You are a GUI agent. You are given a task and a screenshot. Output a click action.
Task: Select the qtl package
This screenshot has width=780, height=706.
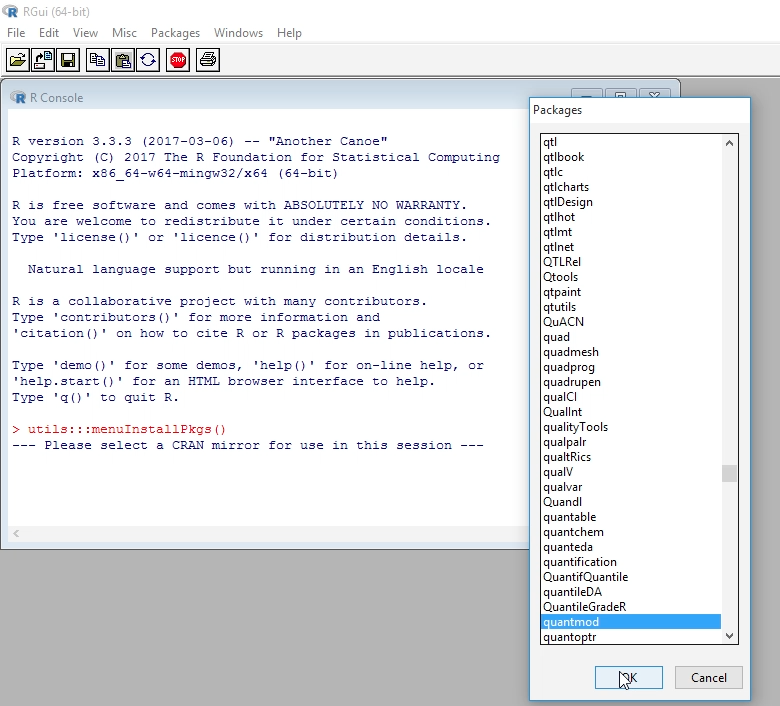coord(630,142)
